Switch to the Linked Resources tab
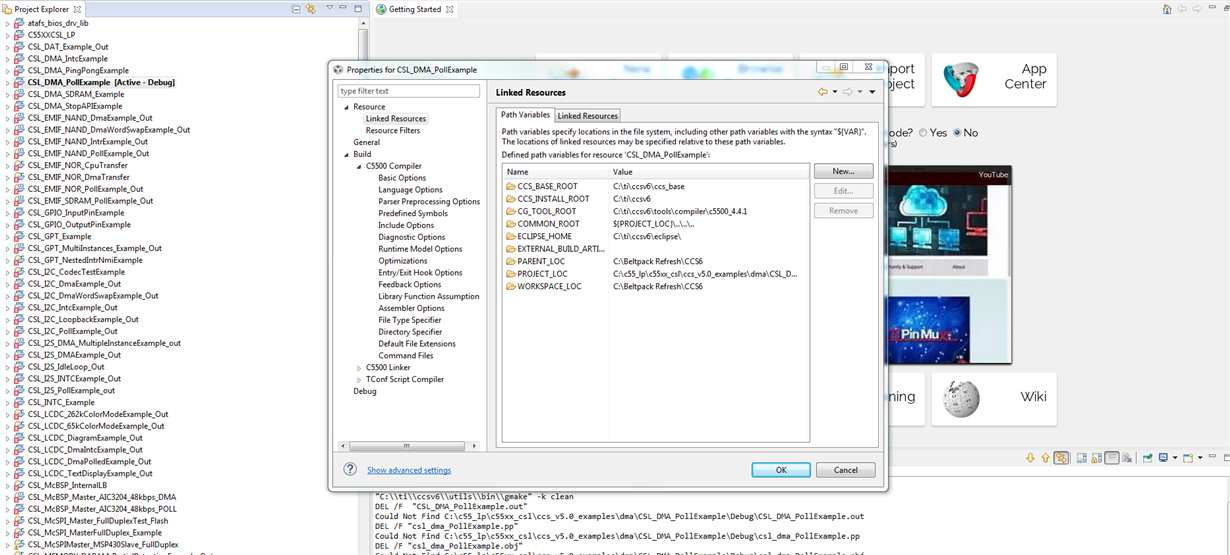The image size is (1230, 555). pyautogui.click(x=588, y=116)
